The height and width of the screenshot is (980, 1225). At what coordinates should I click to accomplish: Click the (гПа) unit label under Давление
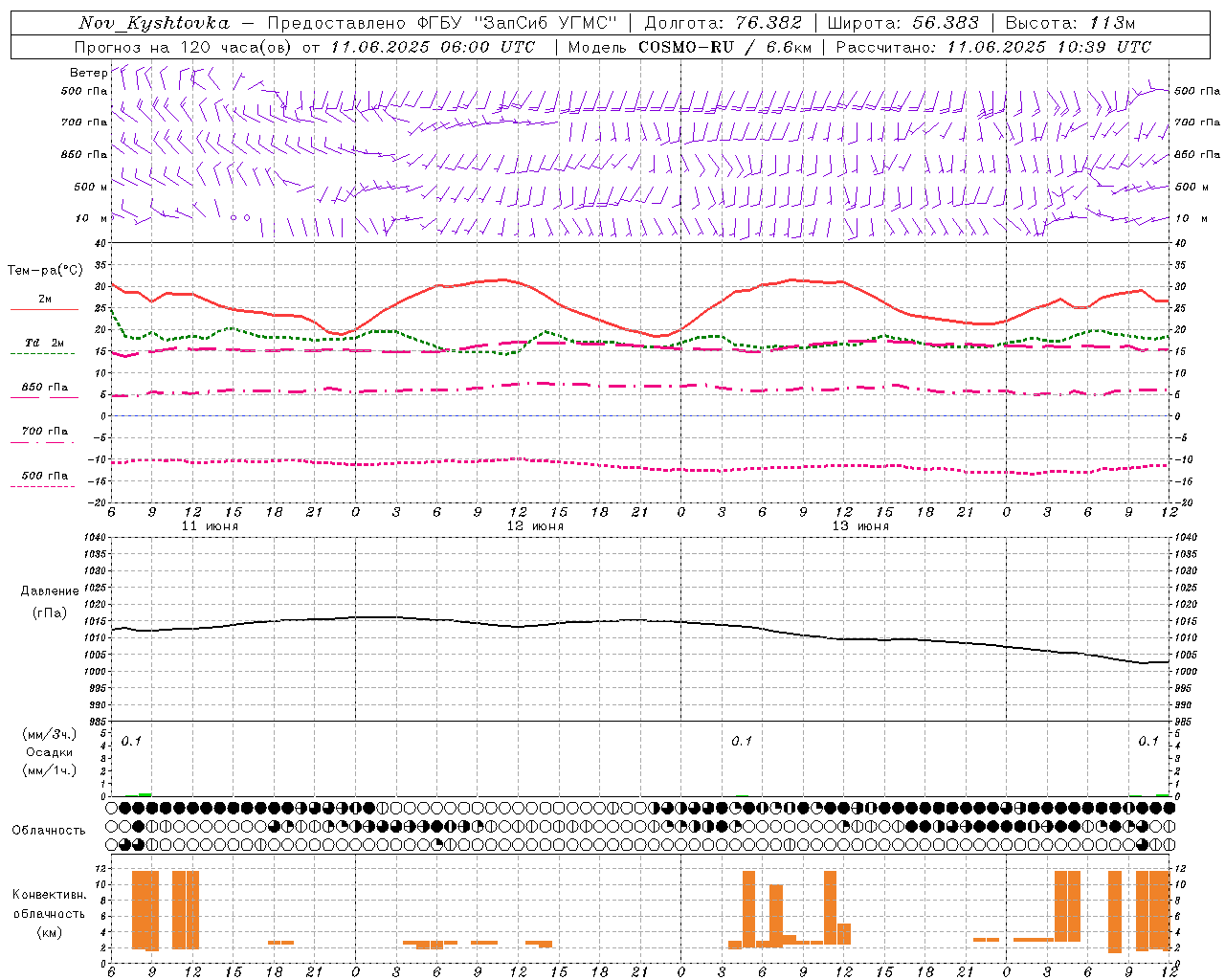coord(50,612)
